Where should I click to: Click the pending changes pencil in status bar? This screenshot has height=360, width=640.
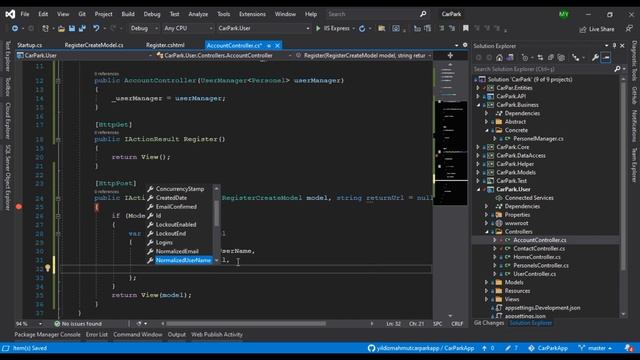508,348
